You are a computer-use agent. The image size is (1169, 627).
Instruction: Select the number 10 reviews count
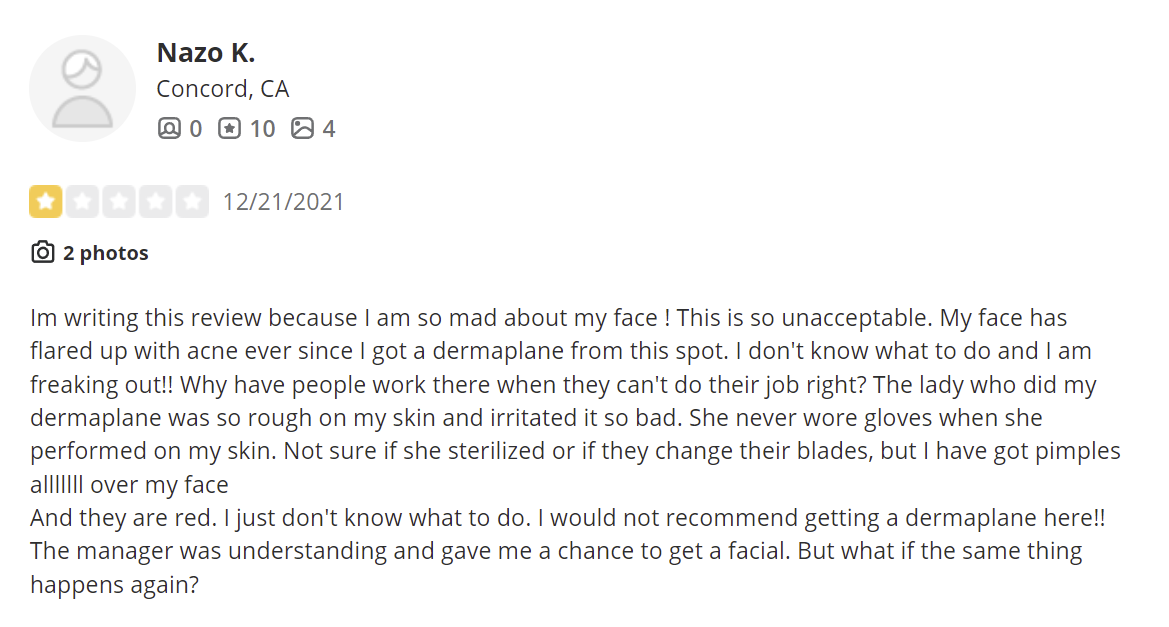(262, 129)
